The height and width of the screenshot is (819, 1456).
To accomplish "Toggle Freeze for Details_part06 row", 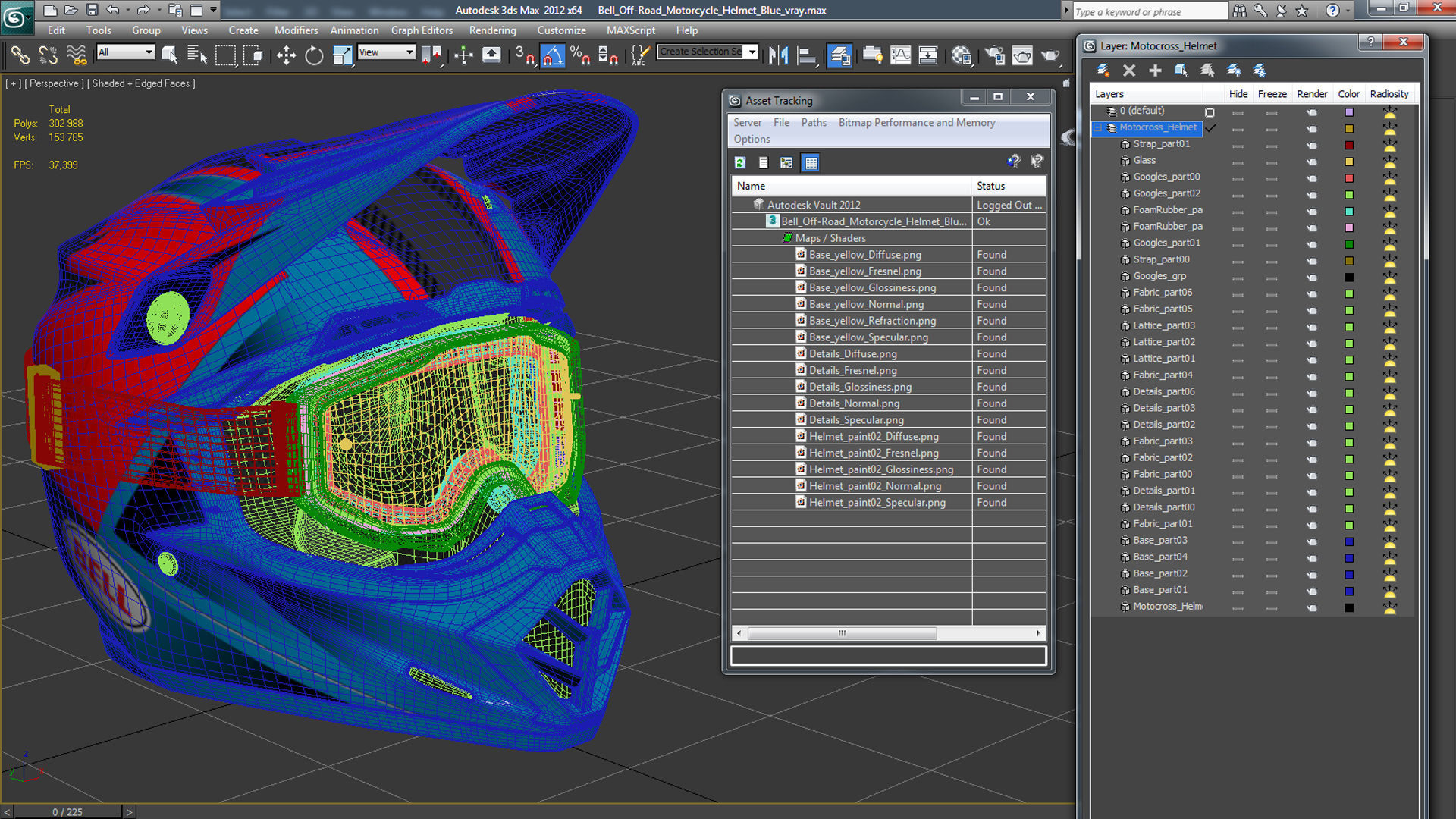I will point(1272,393).
